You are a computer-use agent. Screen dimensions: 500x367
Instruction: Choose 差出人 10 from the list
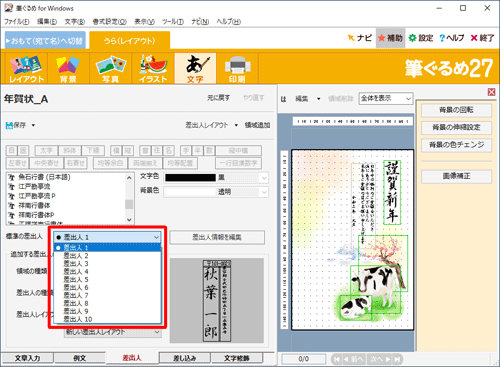[x=107, y=319]
